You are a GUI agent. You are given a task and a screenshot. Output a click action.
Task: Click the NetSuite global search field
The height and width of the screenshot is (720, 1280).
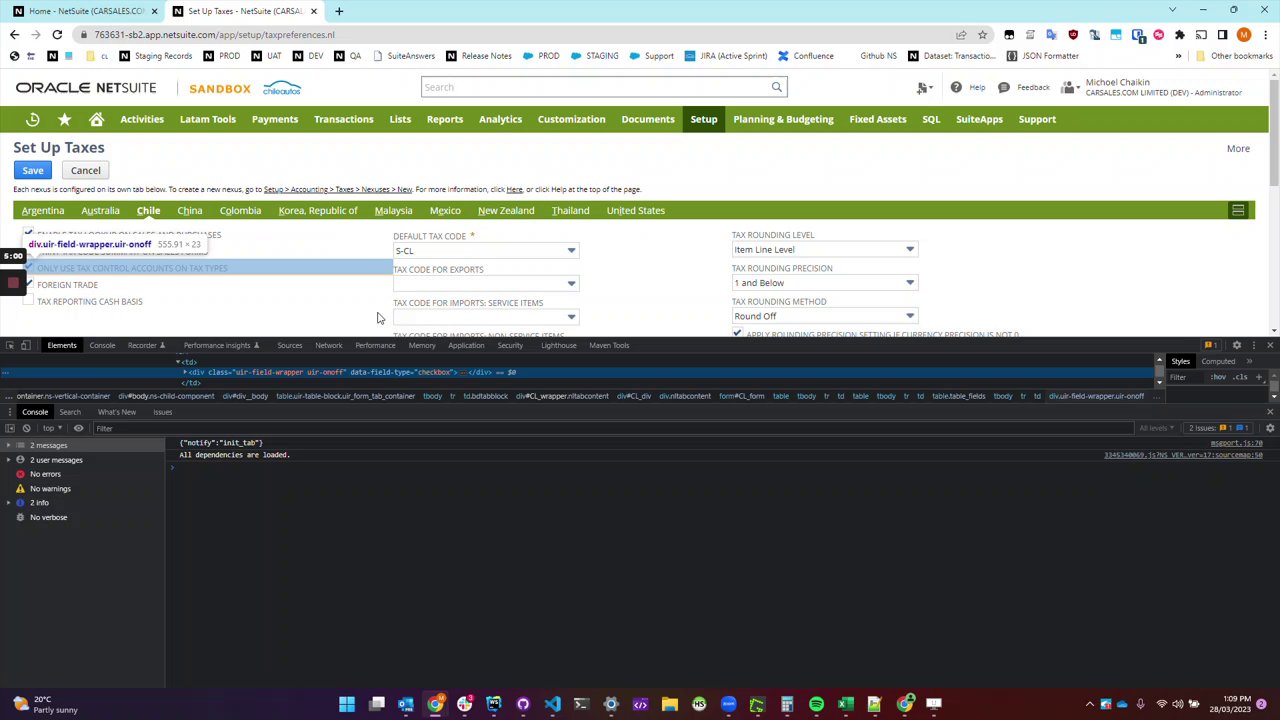tap(595, 87)
